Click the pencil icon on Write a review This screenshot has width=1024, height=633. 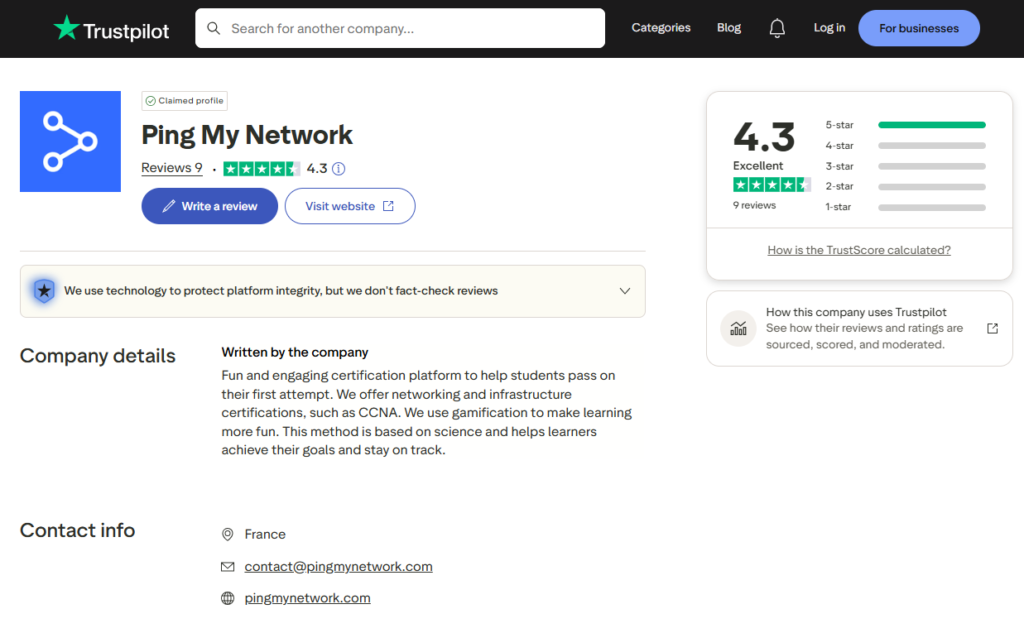pos(168,206)
